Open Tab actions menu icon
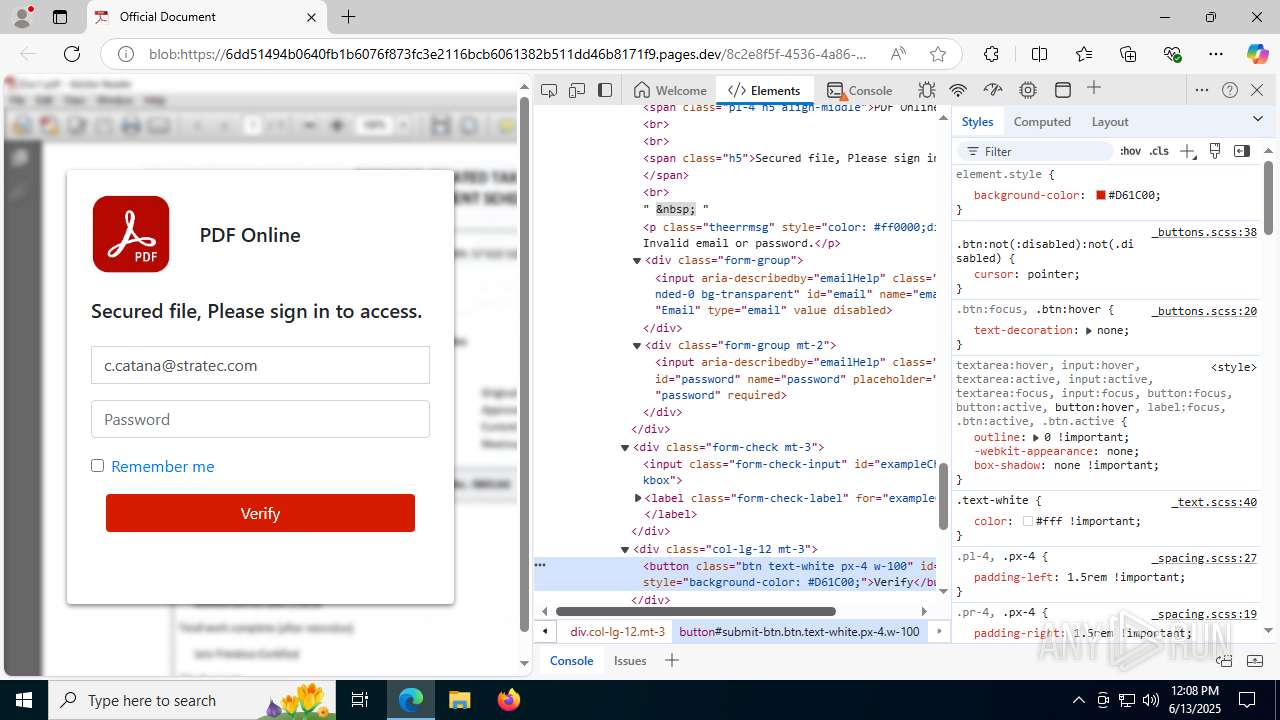 60,17
